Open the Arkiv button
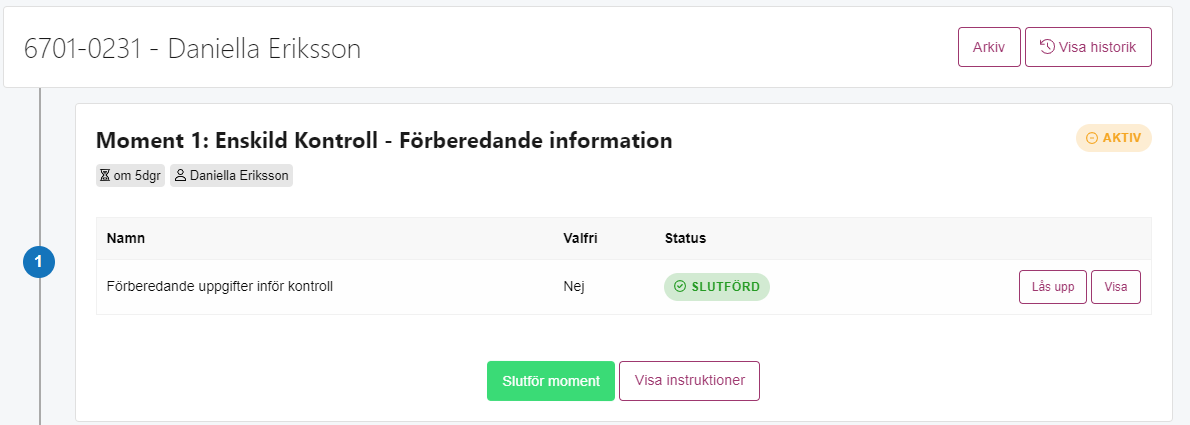Viewport: 1190px width, 425px height. (989, 47)
